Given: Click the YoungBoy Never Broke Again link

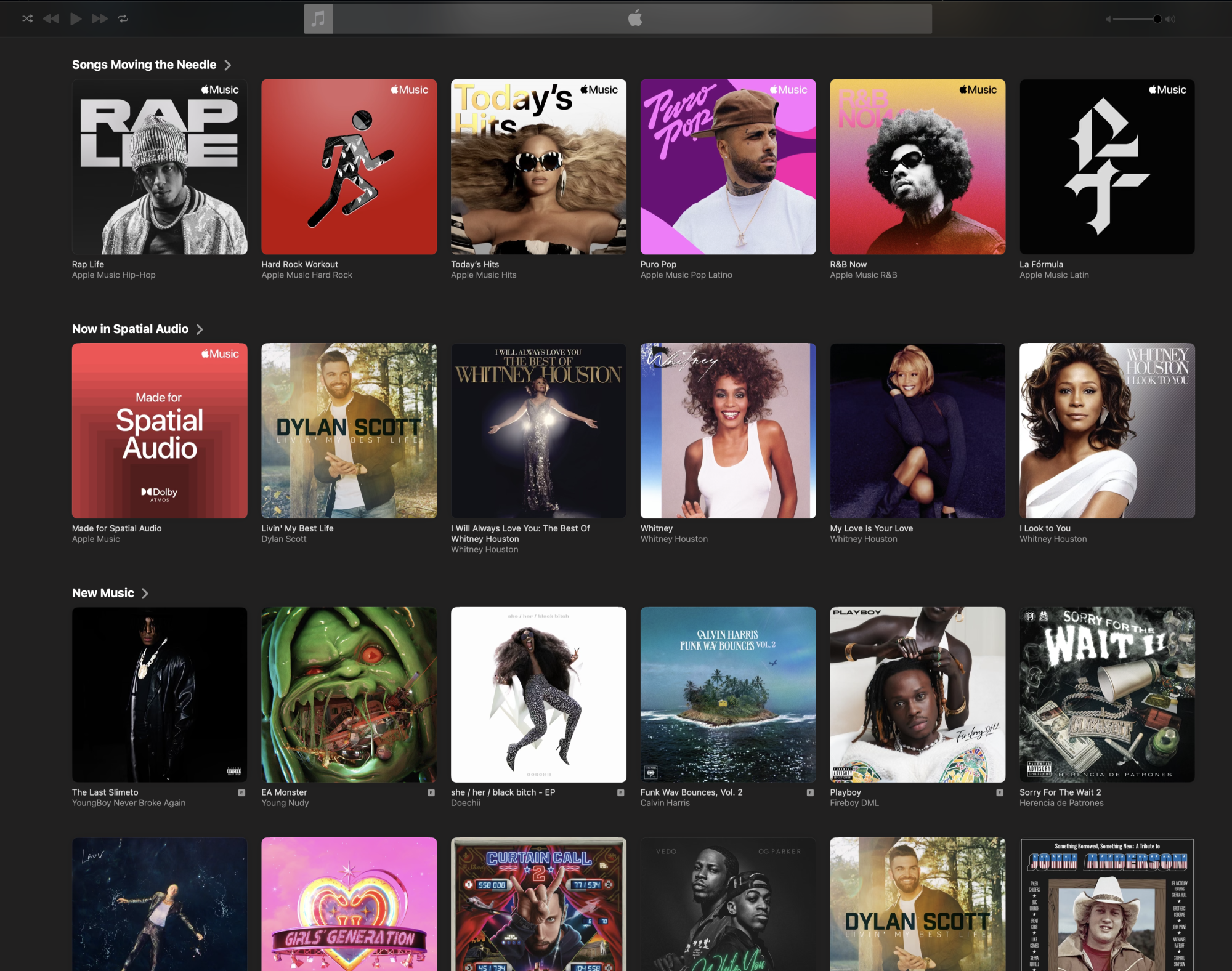Looking at the screenshot, I should pyautogui.click(x=129, y=804).
